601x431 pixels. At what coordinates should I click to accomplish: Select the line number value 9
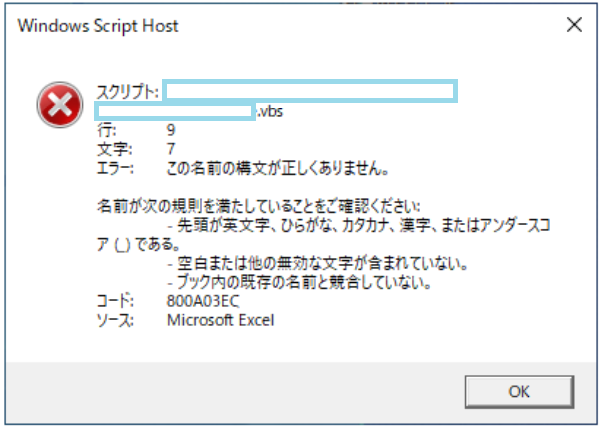pyautogui.click(x=171, y=130)
